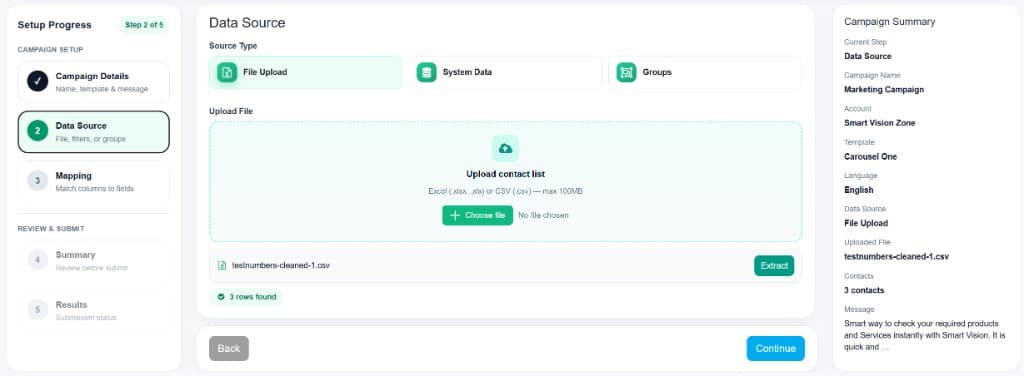Click the No file chosen text
This screenshot has width=1024, height=376.
click(543, 215)
